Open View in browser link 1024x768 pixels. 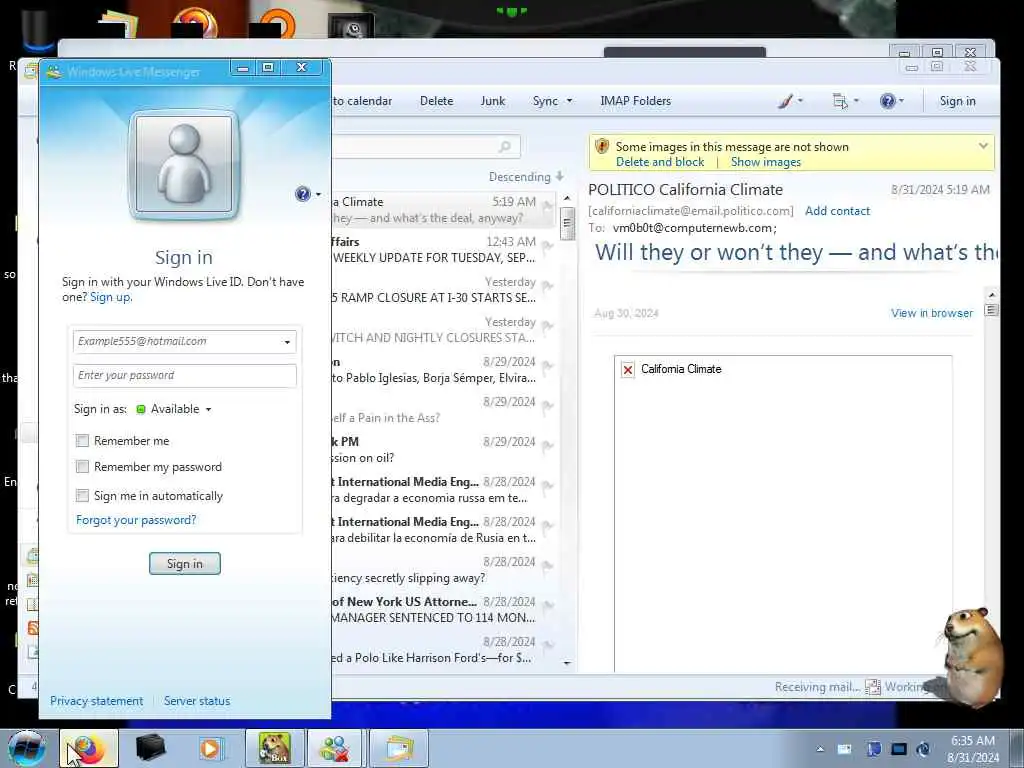pos(931,313)
